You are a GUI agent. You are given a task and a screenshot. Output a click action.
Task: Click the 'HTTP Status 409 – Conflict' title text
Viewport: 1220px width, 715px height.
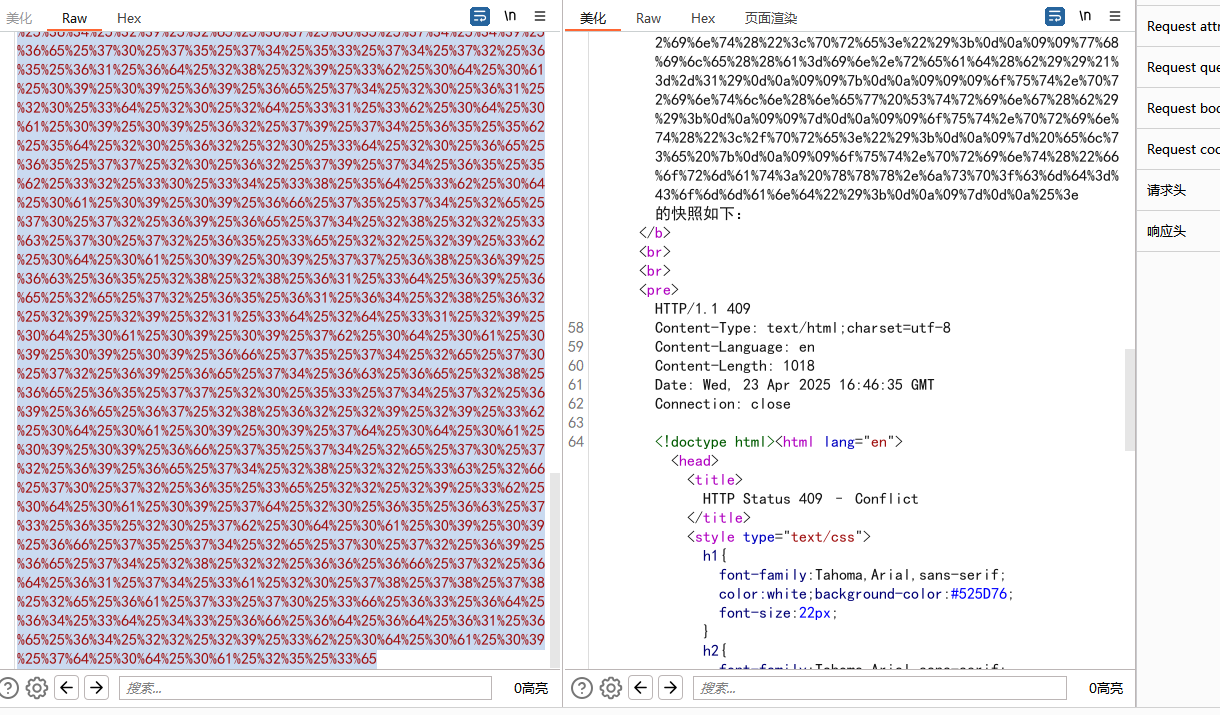(811, 499)
